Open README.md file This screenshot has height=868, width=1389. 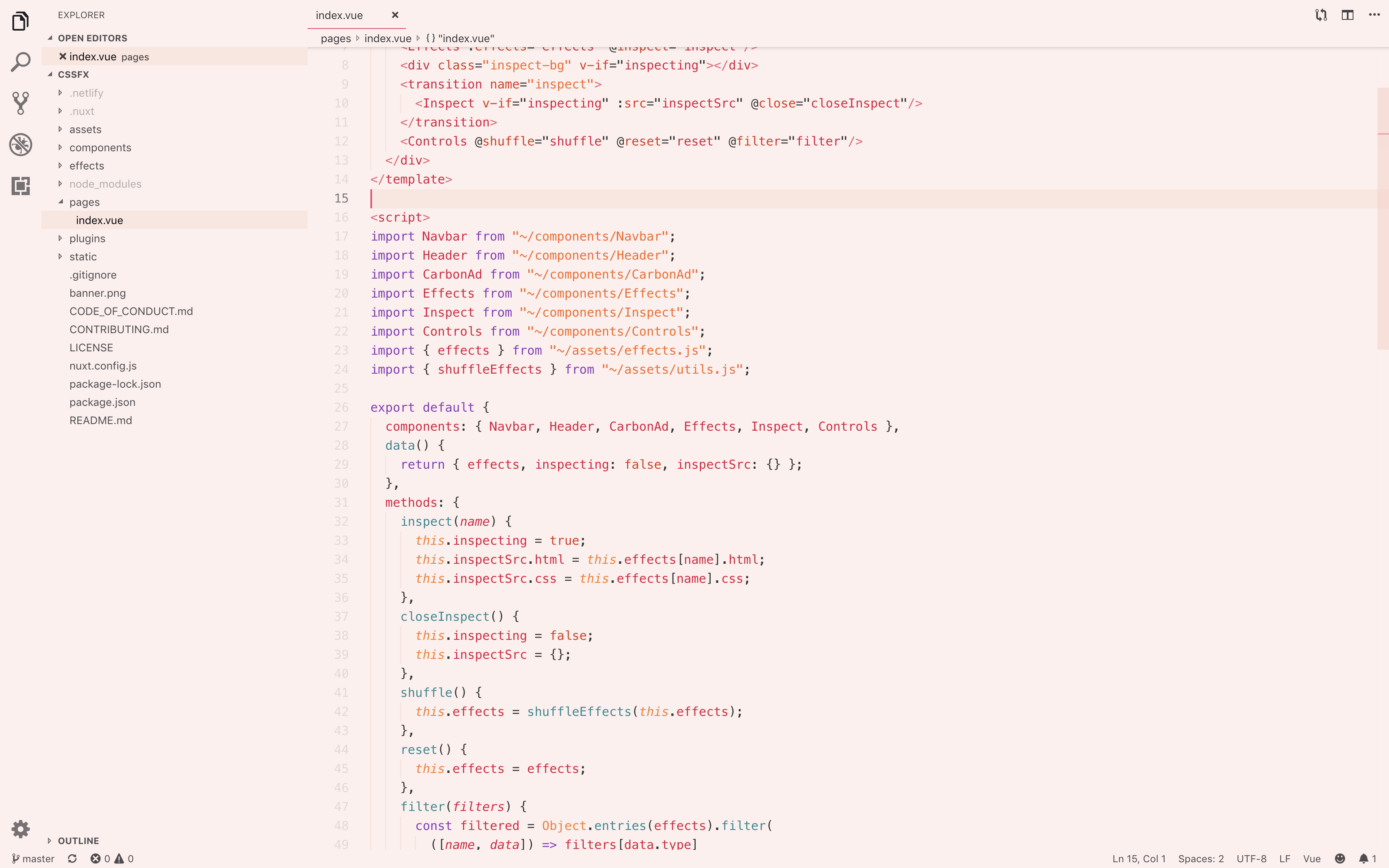pos(174,420)
